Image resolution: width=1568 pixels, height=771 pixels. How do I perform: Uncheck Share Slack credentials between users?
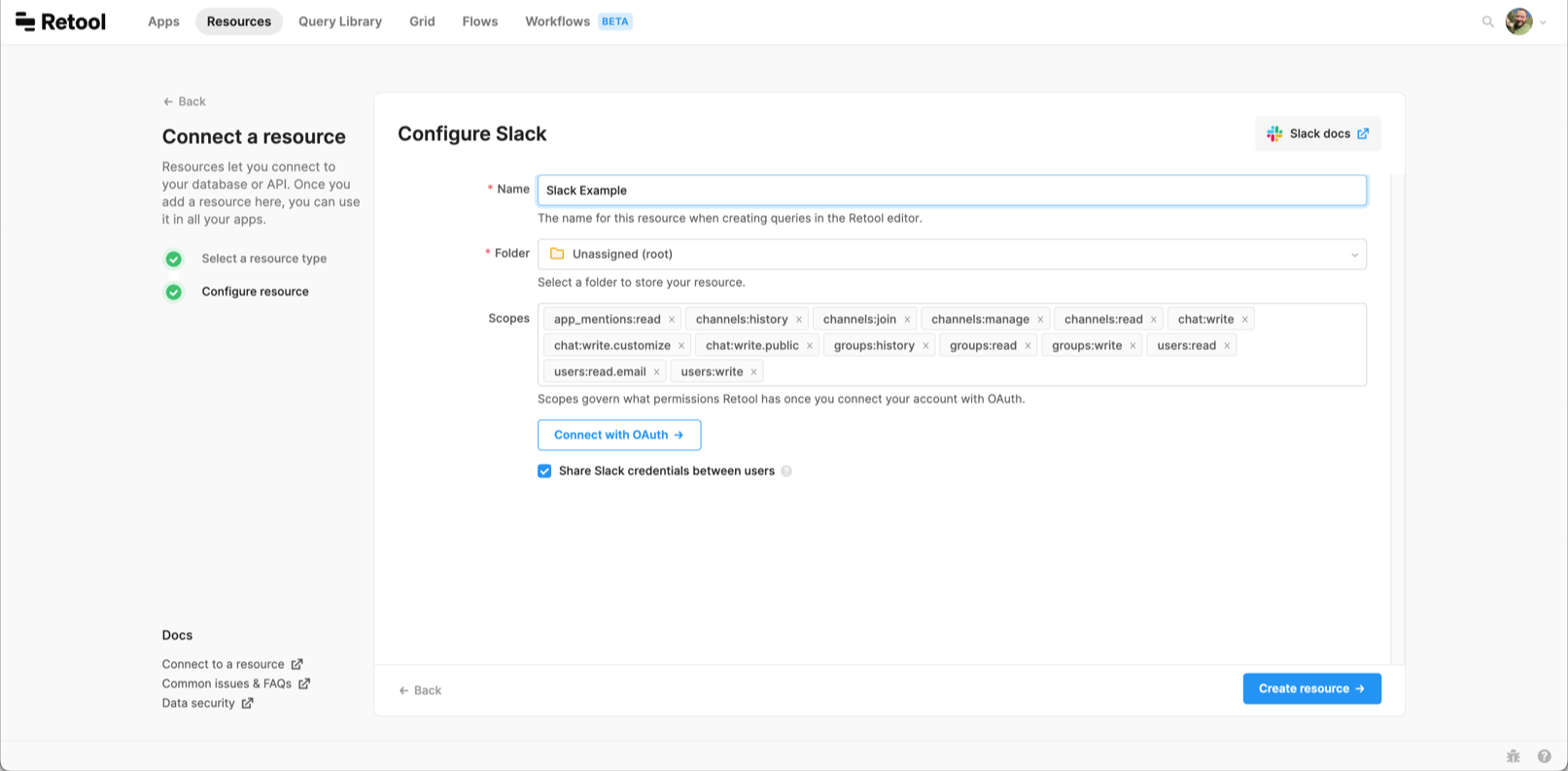(x=544, y=472)
